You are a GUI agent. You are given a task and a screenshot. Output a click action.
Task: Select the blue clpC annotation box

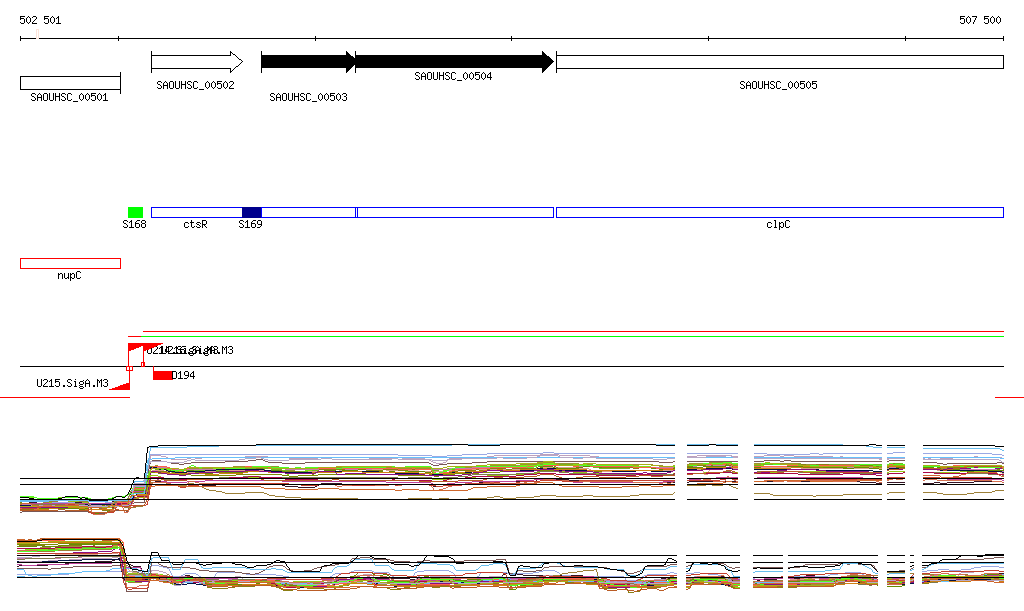coord(780,212)
